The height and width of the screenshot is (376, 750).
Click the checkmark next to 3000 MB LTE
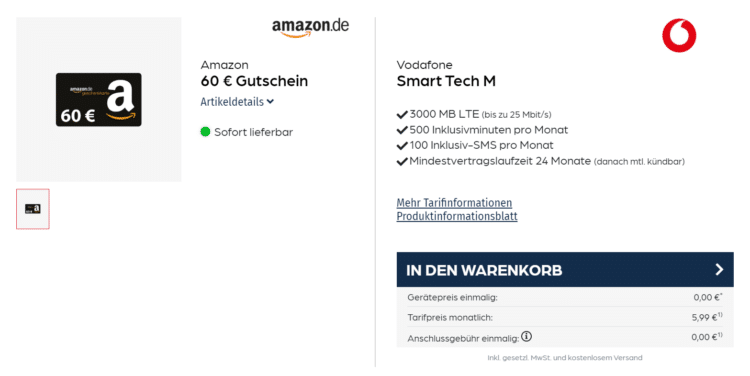(x=402, y=114)
